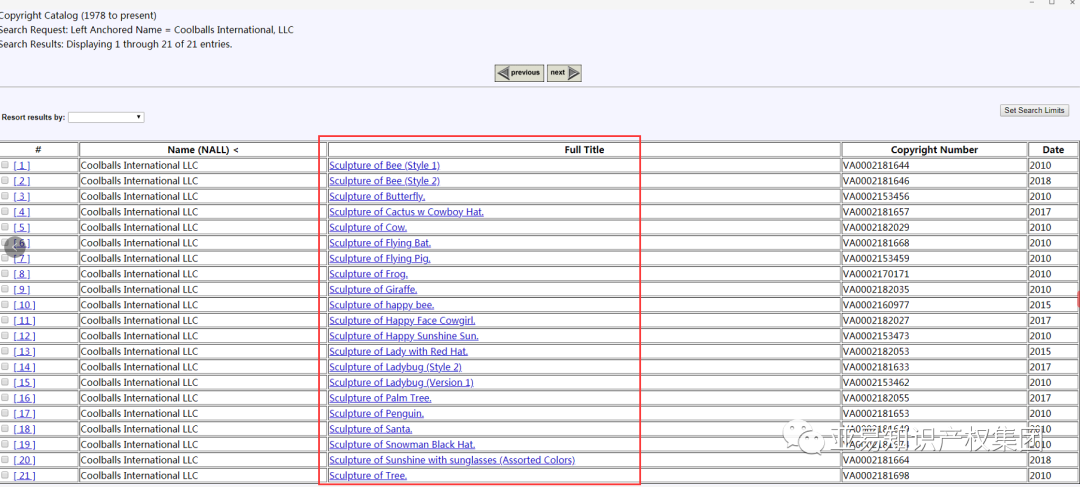The width and height of the screenshot is (1080, 487).
Task: Open Sculpture of Giraffe link
Action: [x=373, y=289]
